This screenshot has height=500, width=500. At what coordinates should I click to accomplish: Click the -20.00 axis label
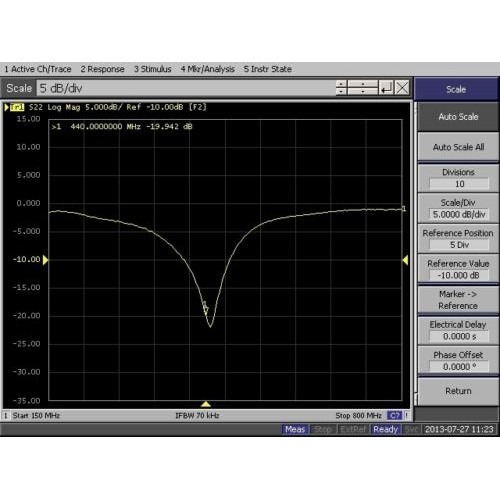(x=27, y=316)
